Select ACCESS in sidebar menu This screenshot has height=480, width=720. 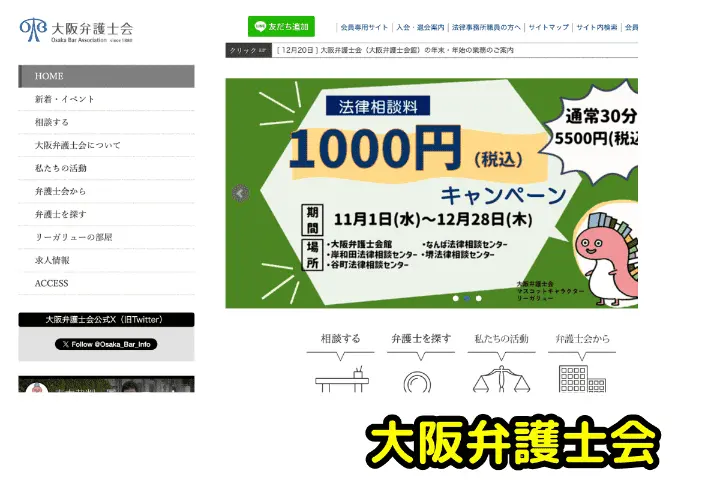click(106, 283)
